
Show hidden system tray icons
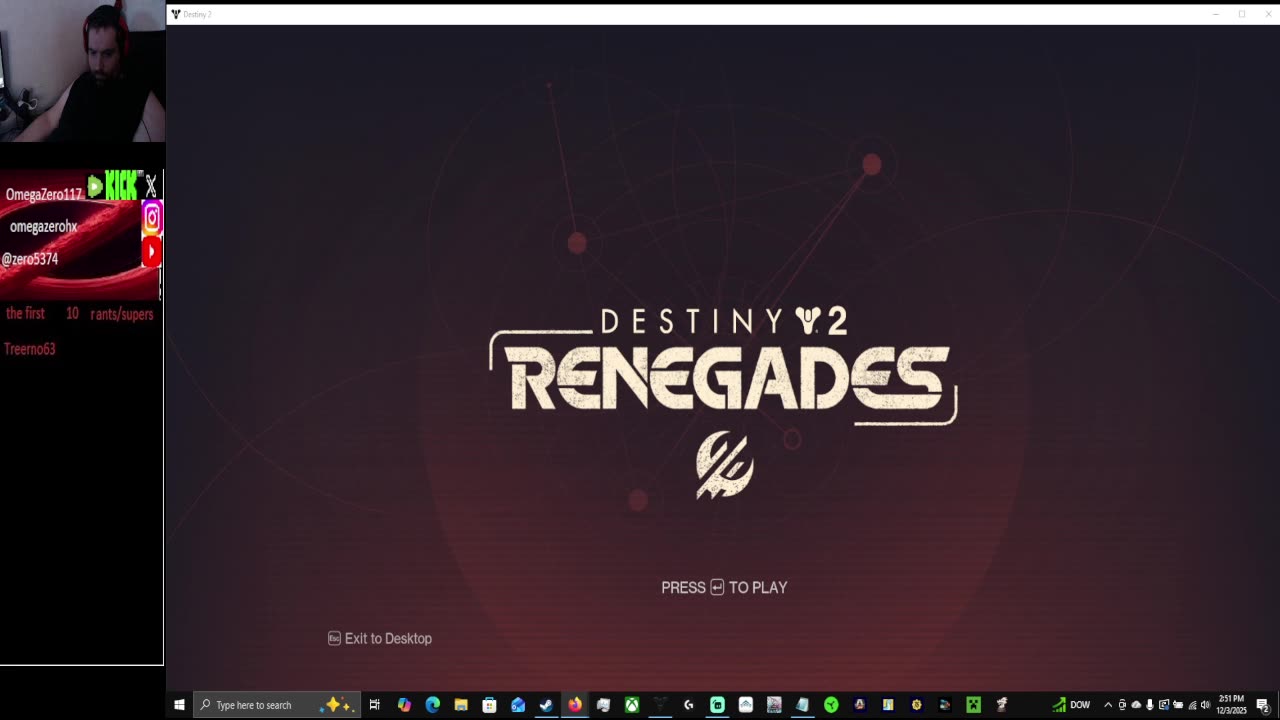pos(1108,705)
